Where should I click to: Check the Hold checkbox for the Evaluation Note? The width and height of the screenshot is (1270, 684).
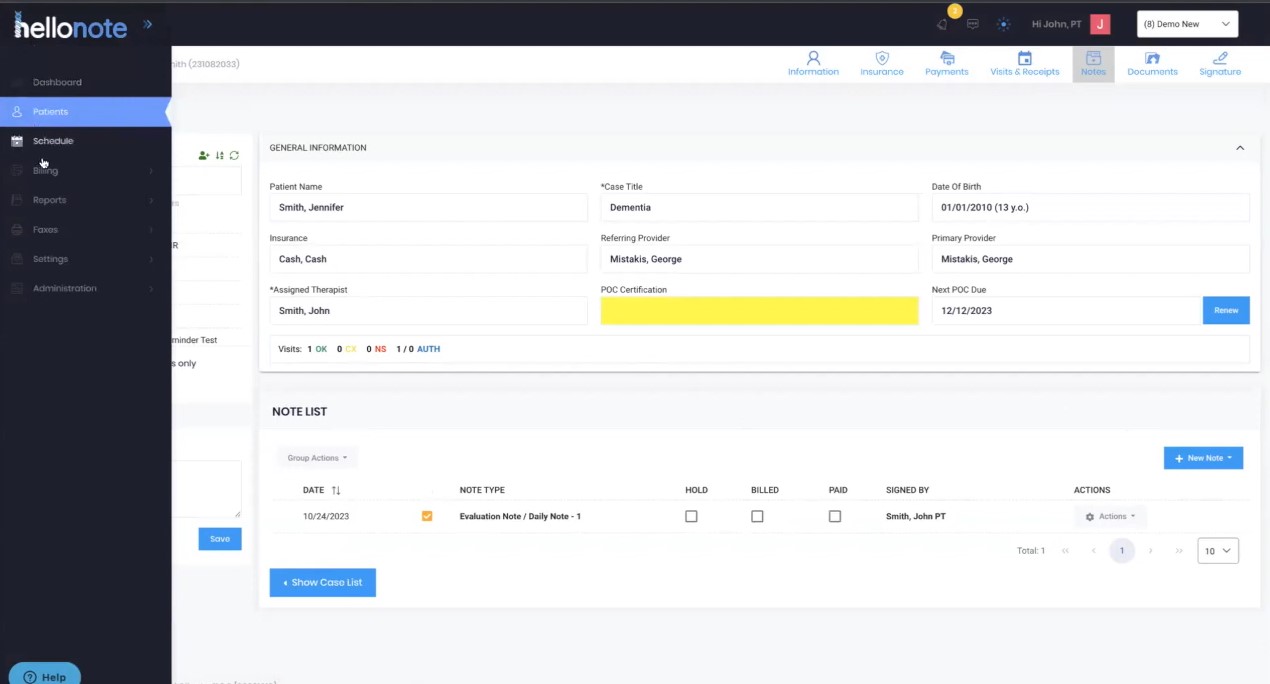tap(691, 516)
